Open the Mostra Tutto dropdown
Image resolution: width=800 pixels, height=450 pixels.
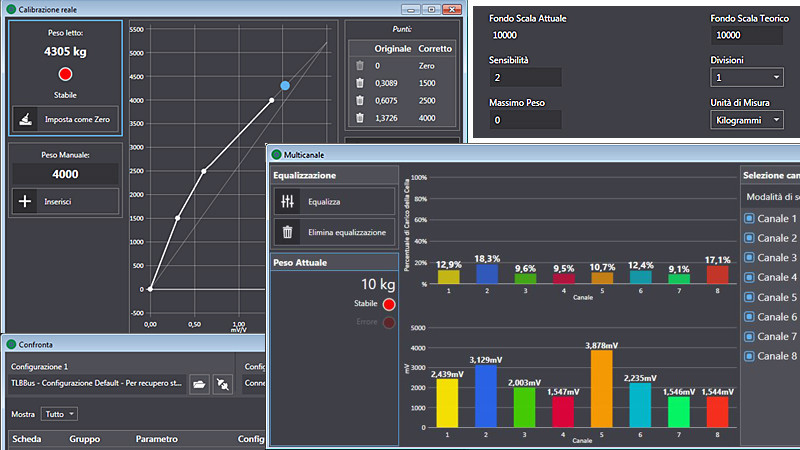tap(60, 413)
